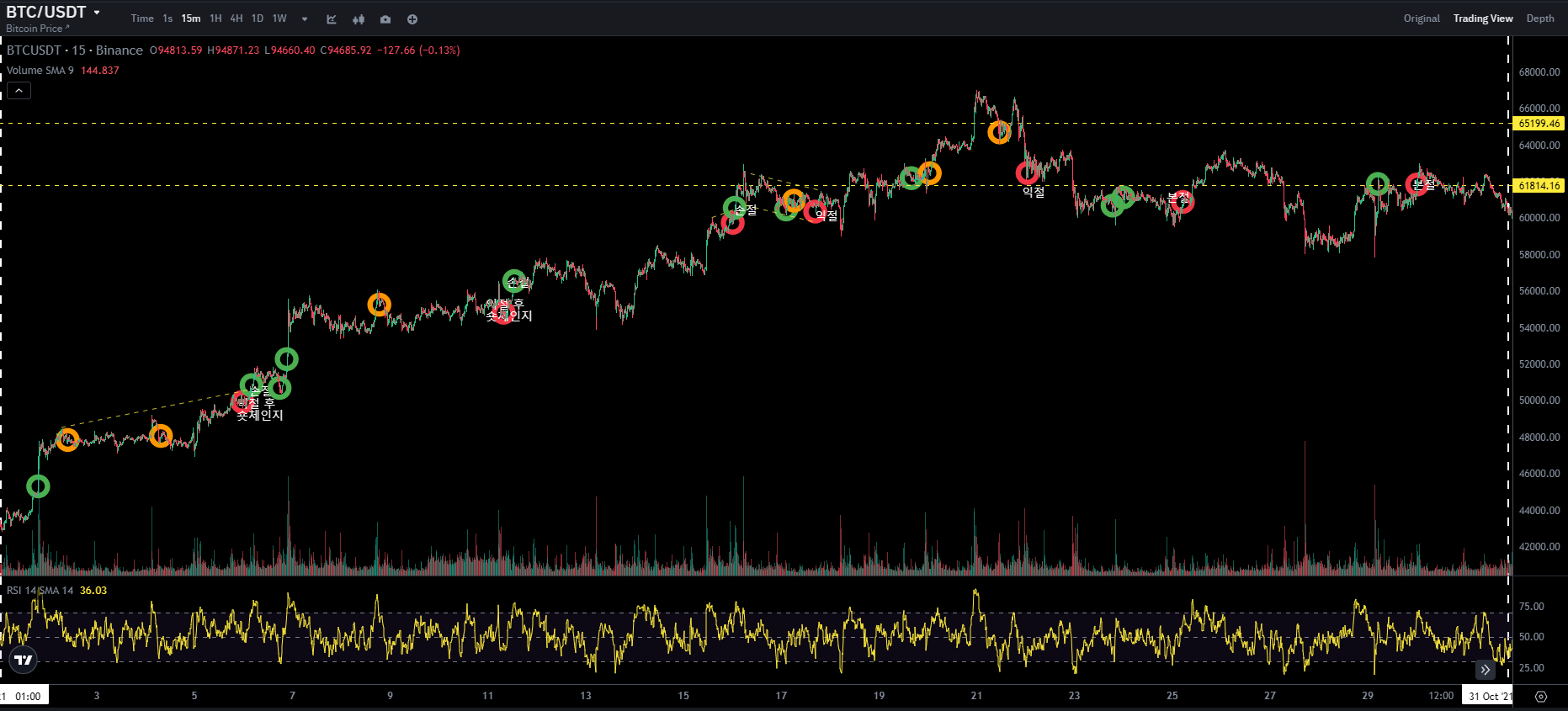
Task: Click the BTCUSDT · 15 · Binance legend title
Action: pos(75,50)
